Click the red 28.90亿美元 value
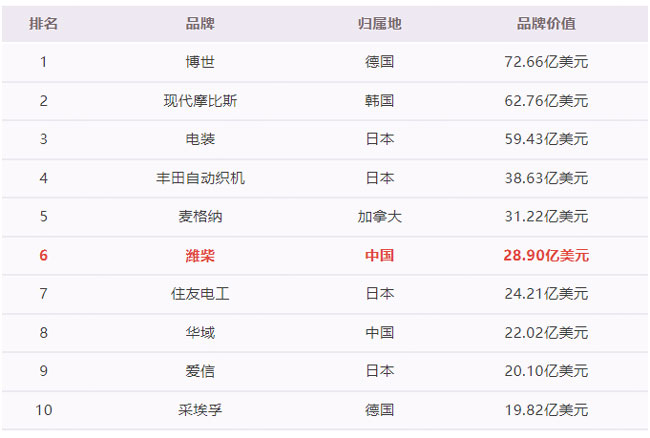 pyautogui.click(x=546, y=255)
